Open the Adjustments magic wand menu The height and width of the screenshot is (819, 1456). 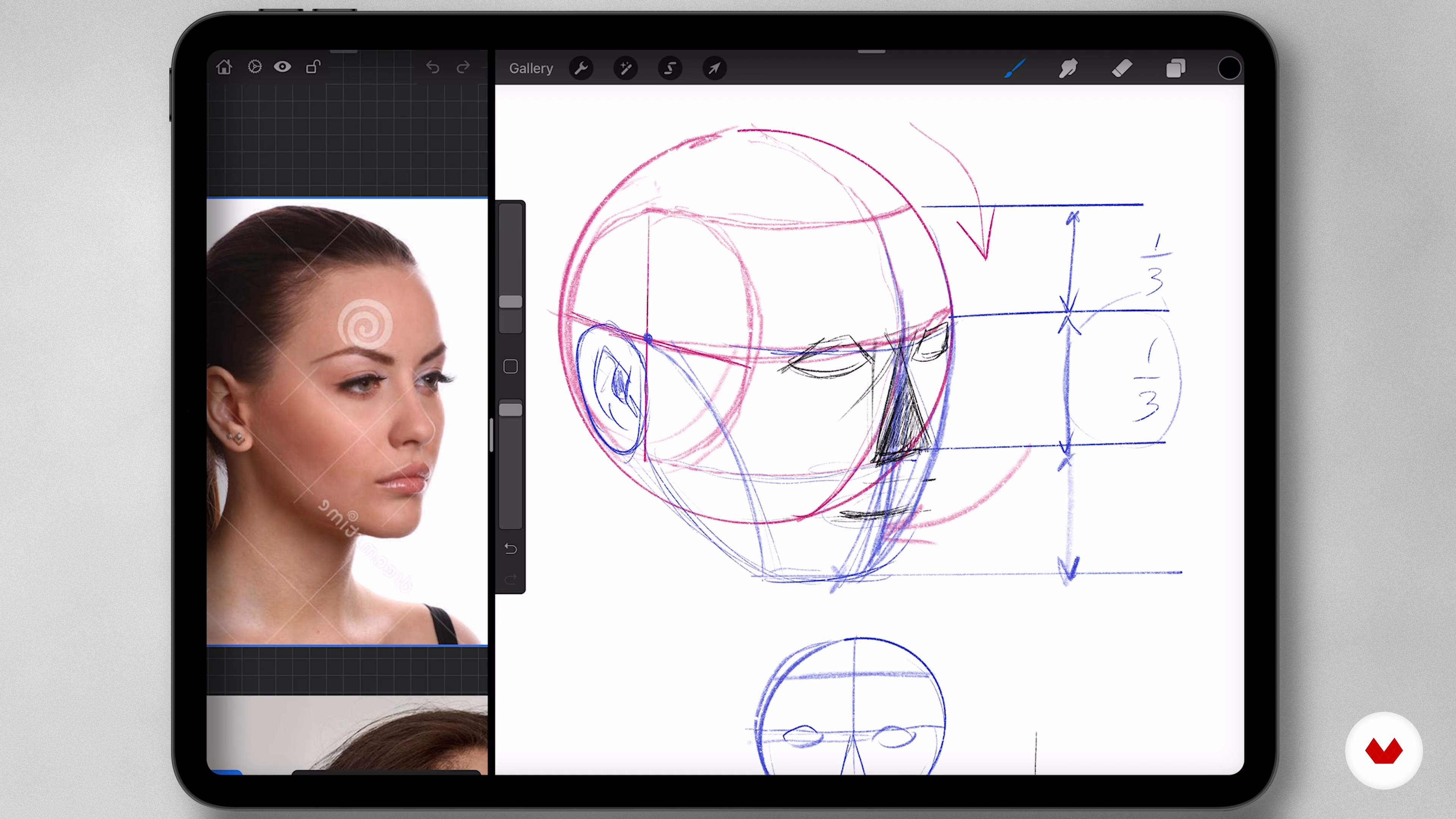click(x=626, y=68)
